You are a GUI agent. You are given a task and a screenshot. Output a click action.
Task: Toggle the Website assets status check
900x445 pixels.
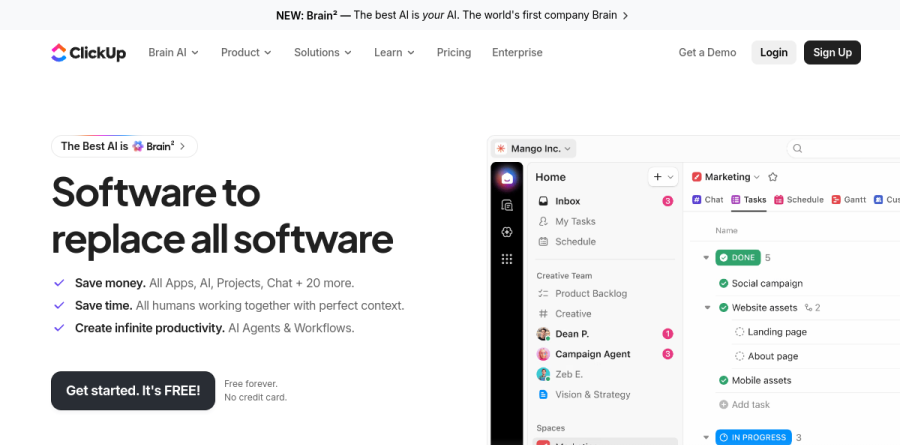pos(724,308)
